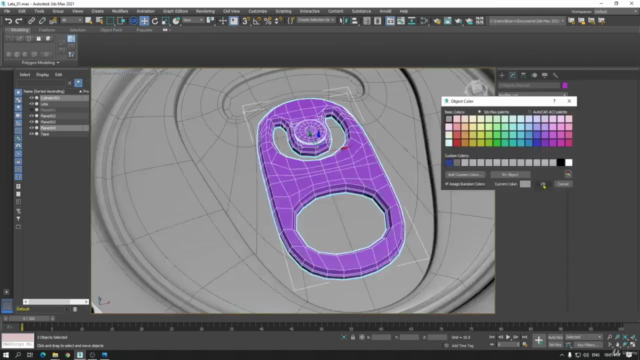Click magenta object color swatch in command panel

pos(565,85)
